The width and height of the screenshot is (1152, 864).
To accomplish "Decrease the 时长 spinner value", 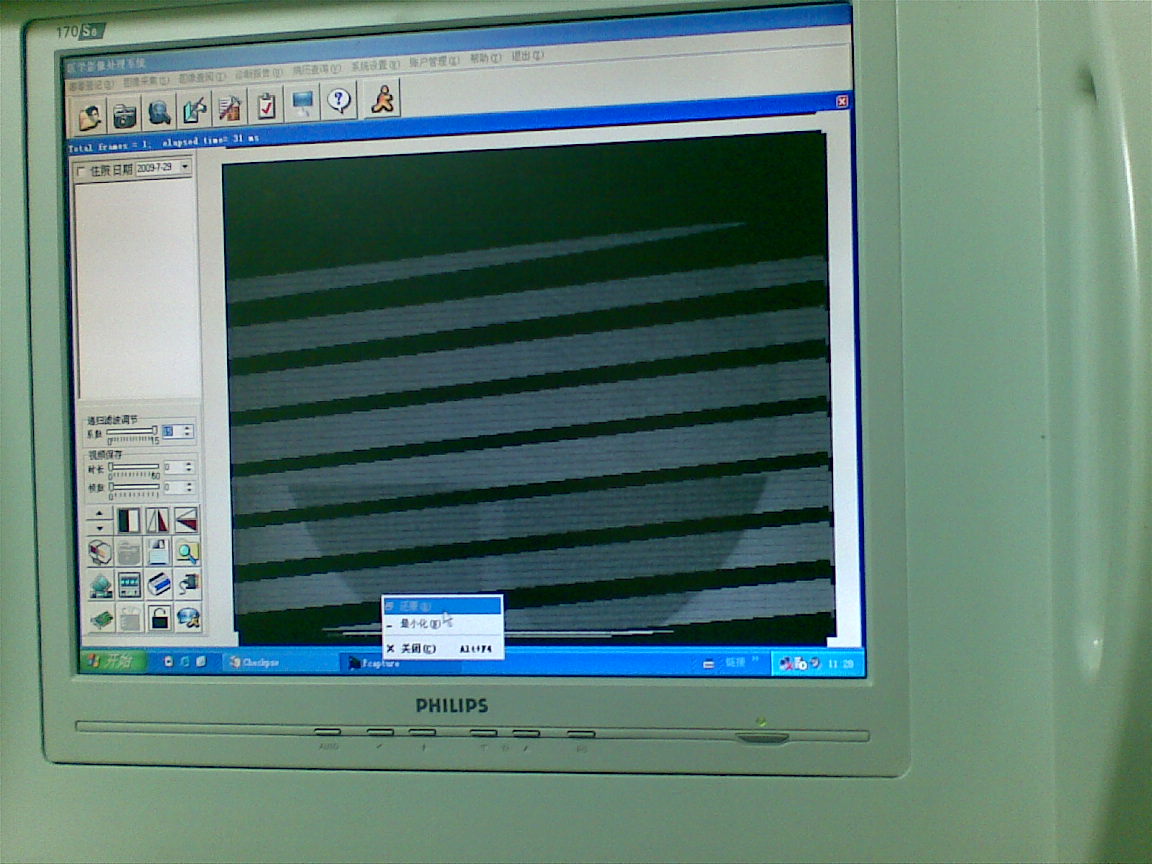I will pyautogui.click(x=187, y=471).
